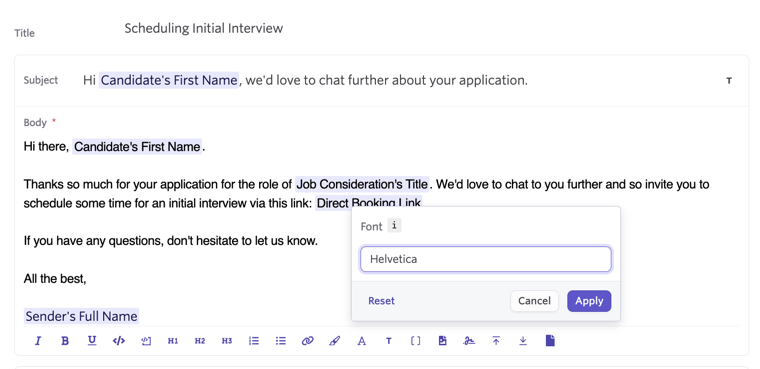This screenshot has width=760, height=369.
Task: Apply Heading 3 style
Action: [227, 341]
